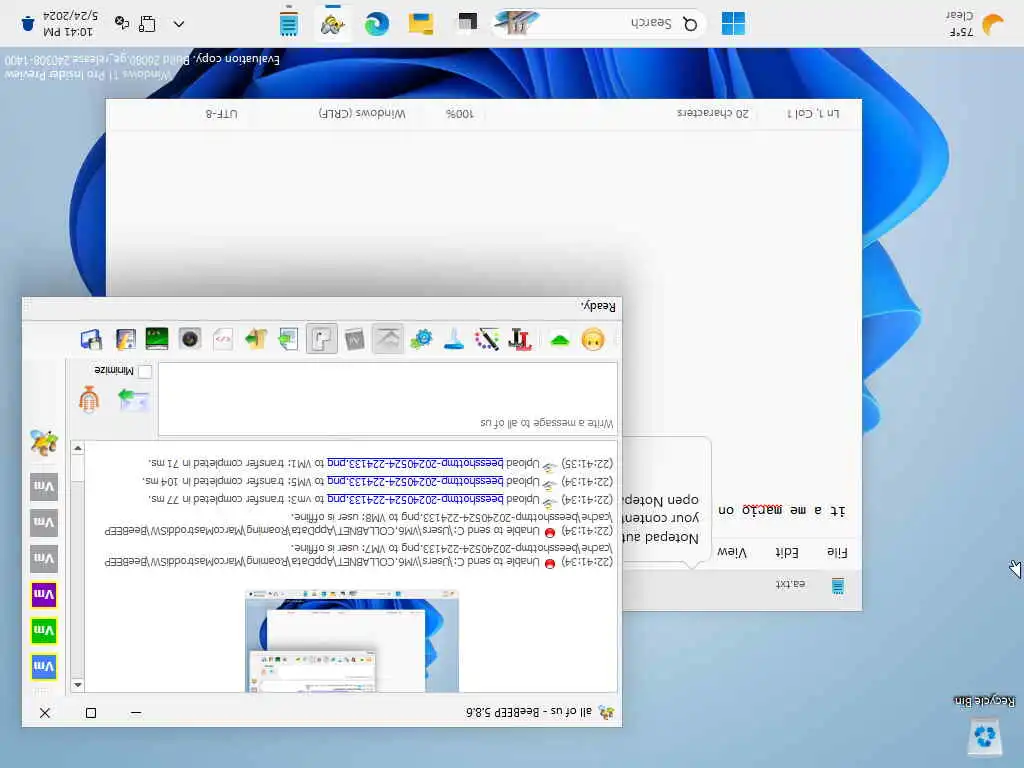Open BeeBEEP chat settings gear

tap(421, 340)
